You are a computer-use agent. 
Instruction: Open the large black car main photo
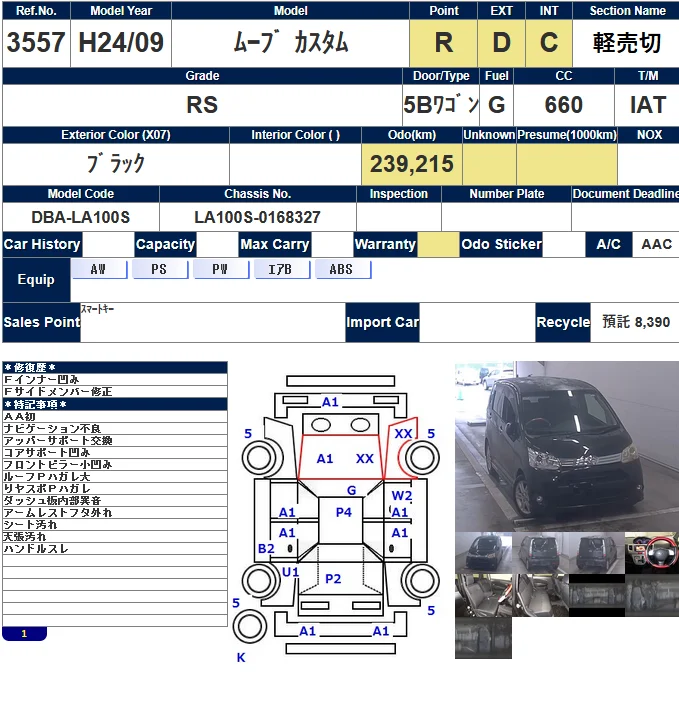pyautogui.click(x=566, y=444)
